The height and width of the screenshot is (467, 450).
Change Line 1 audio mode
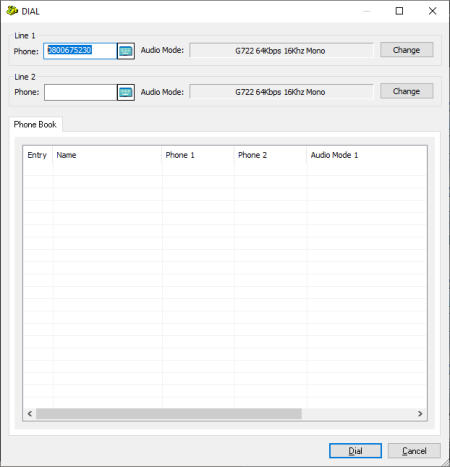click(x=406, y=50)
